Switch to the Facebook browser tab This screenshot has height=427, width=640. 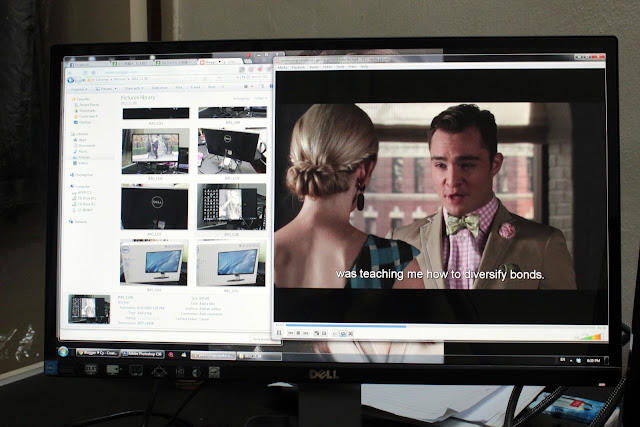coord(88,65)
